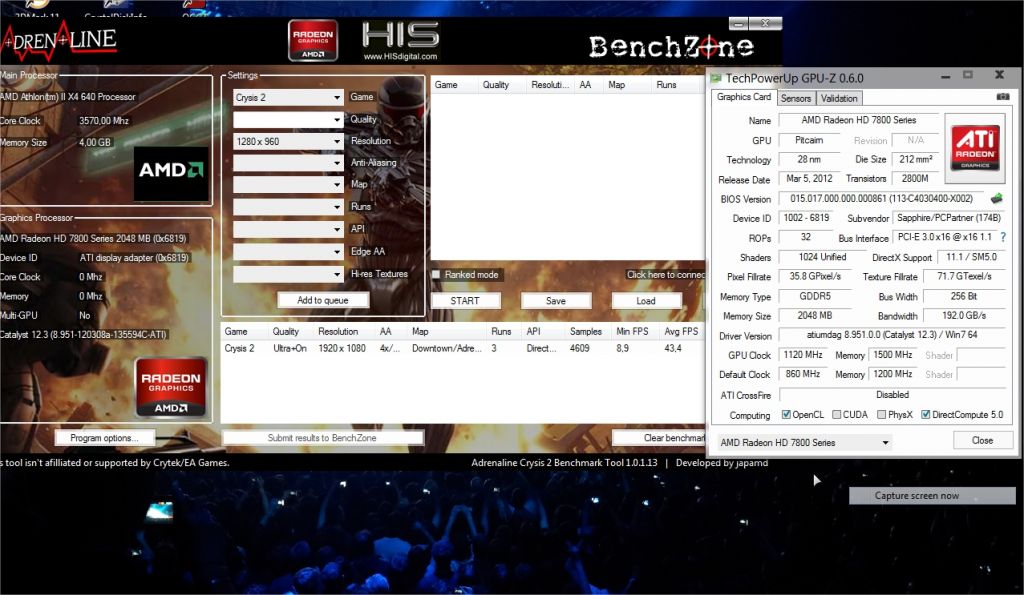
Task: Open the API dropdown
Action: 288,229
